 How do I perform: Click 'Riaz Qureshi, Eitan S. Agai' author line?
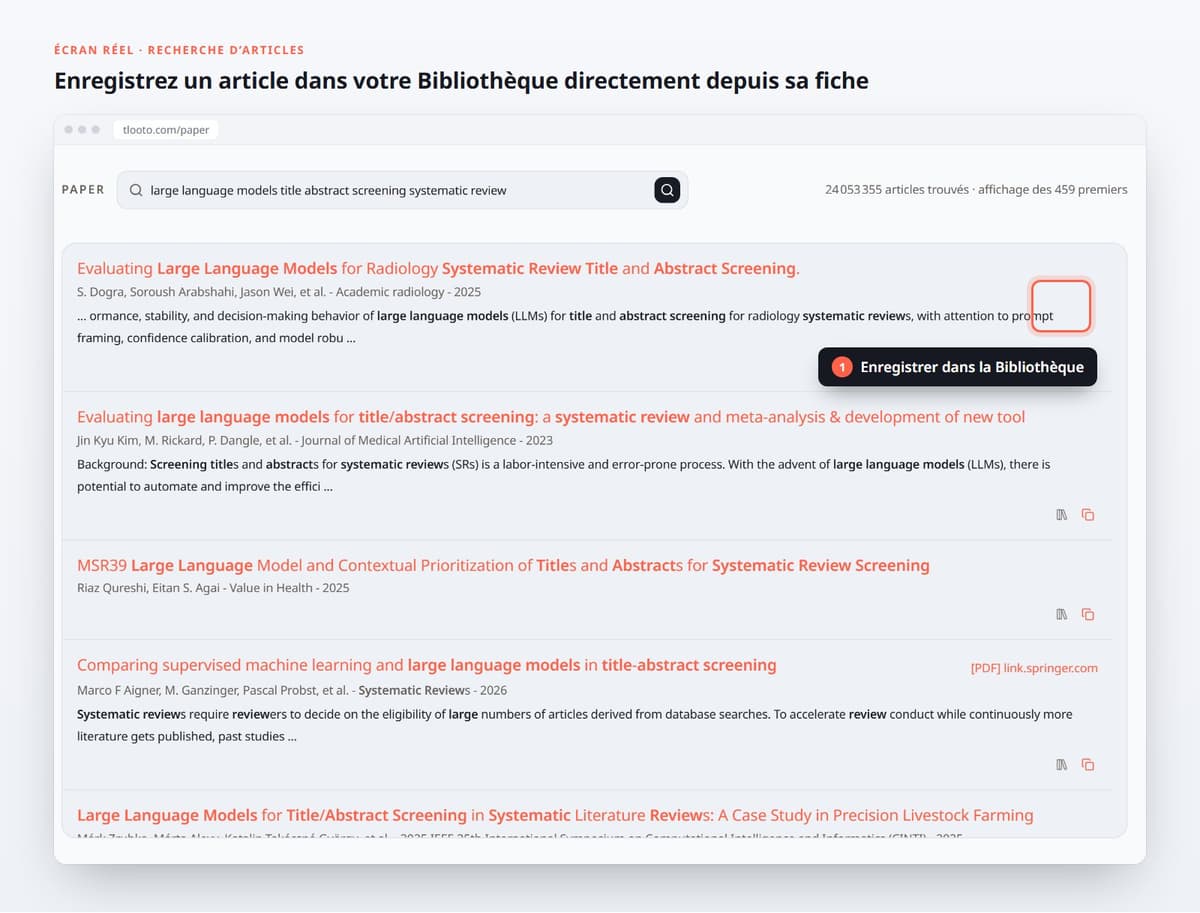213,588
